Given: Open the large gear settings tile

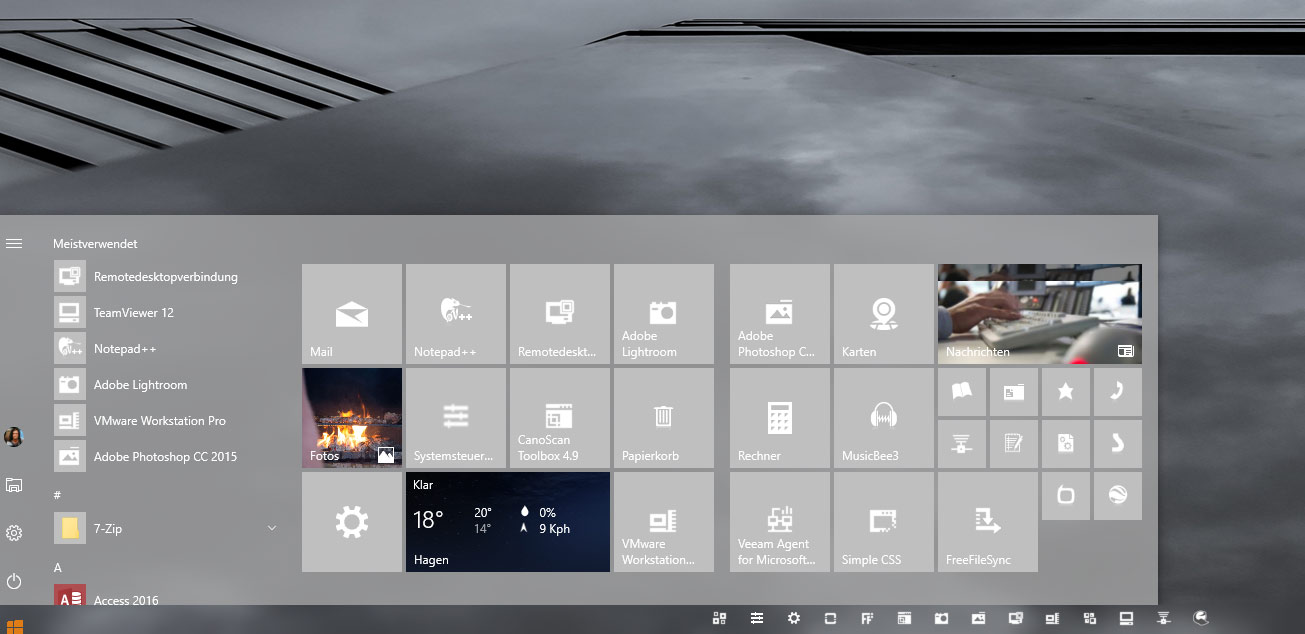Looking at the screenshot, I should 352,522.
